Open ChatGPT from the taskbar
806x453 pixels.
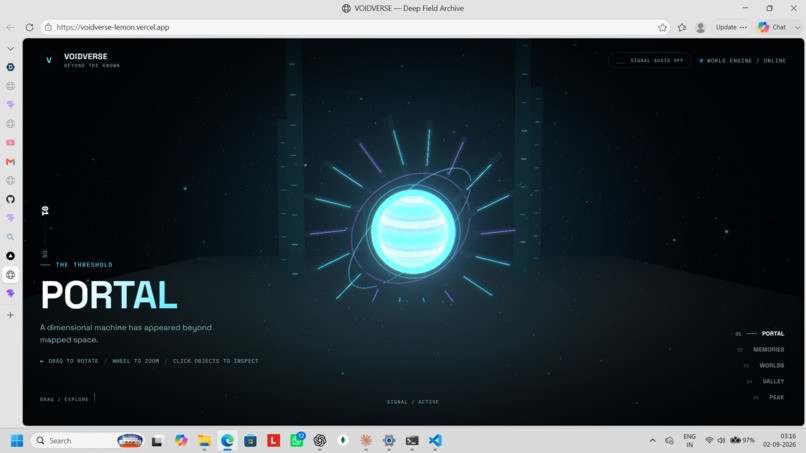(x=320, y=441)
